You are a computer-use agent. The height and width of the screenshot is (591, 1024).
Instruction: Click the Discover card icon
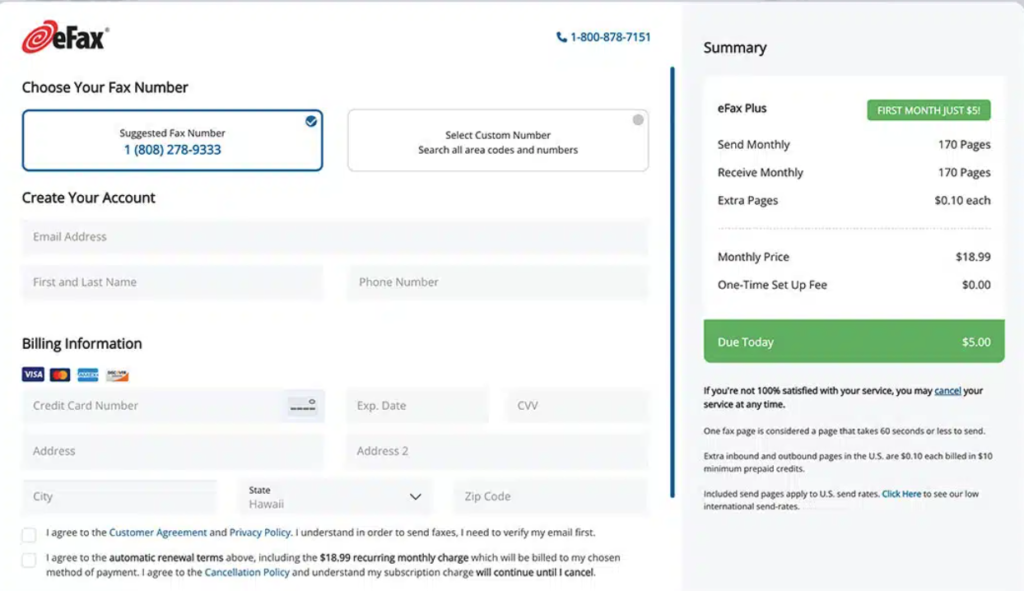click(x=118, y=375)
